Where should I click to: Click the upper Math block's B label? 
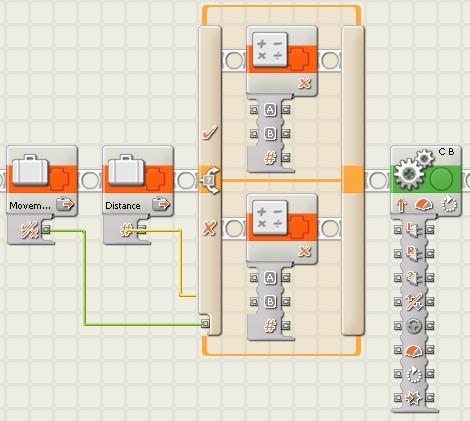pyautogui.click(x=270, y=134)
